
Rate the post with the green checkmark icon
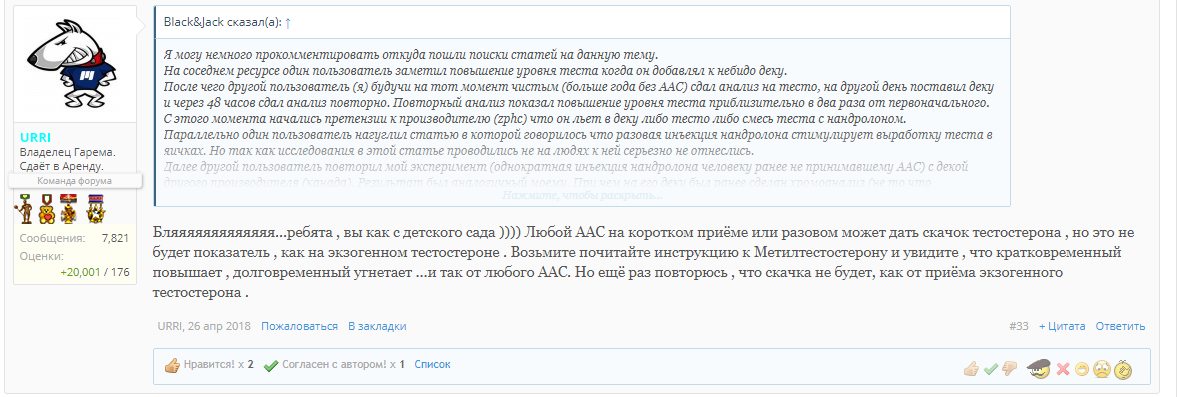pyautogui.click(x=991, y=368)
